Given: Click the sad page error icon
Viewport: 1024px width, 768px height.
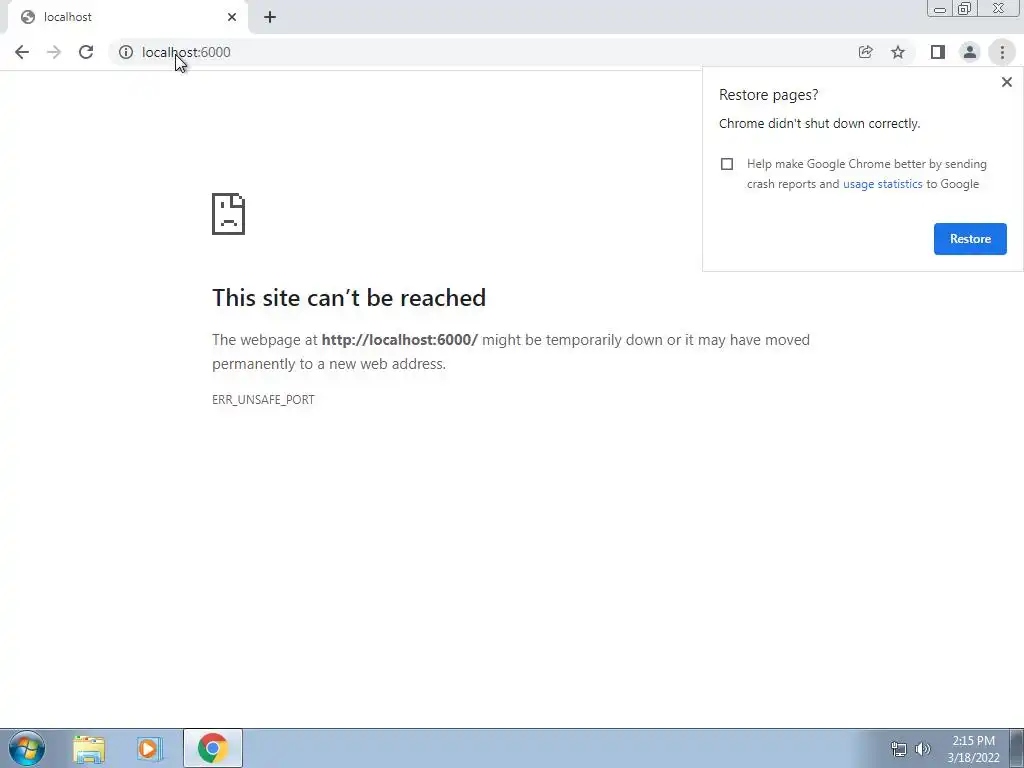Looking at the screenshot, I should [229, 214].
